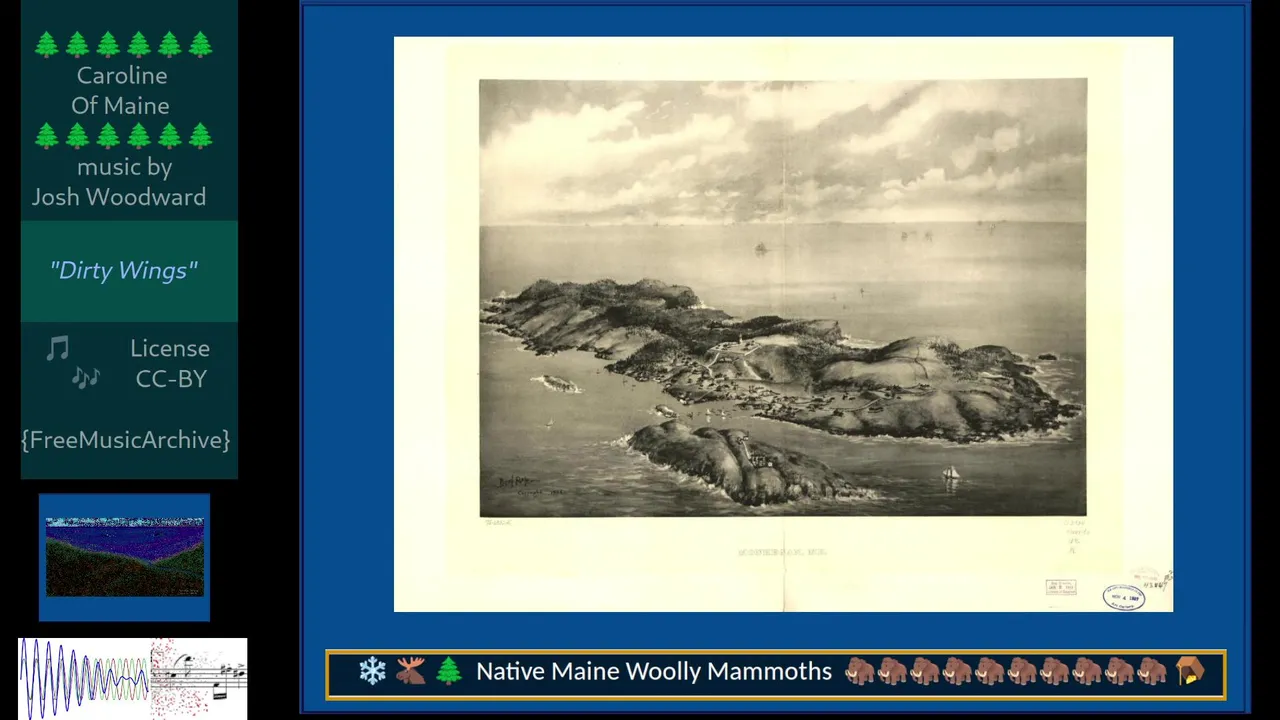Click the "Of Maine" title text
Image resolution: width=1280 pixels, height=720 pixels.
click(x=120, y=105)
